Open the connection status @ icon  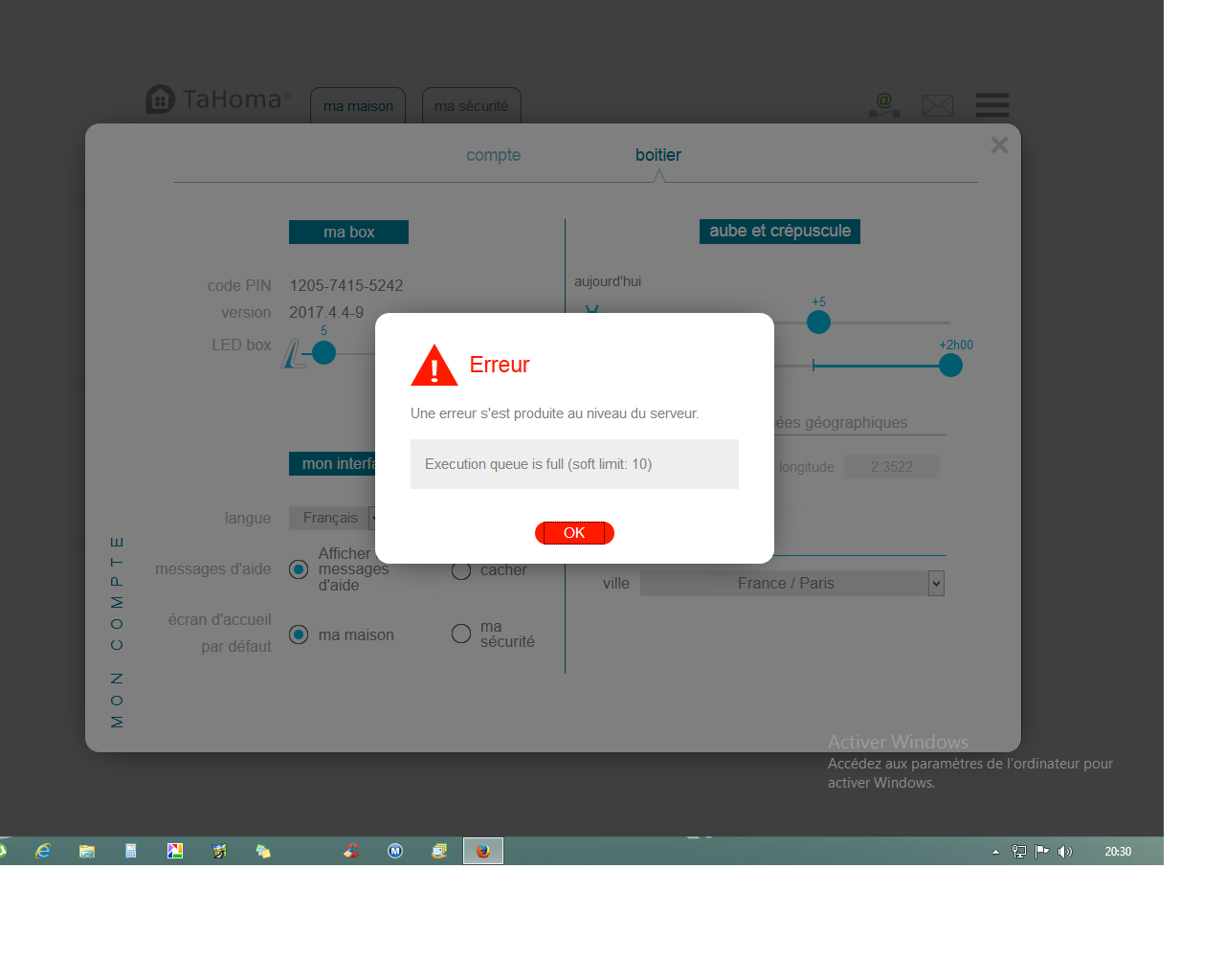coord(884,105)
